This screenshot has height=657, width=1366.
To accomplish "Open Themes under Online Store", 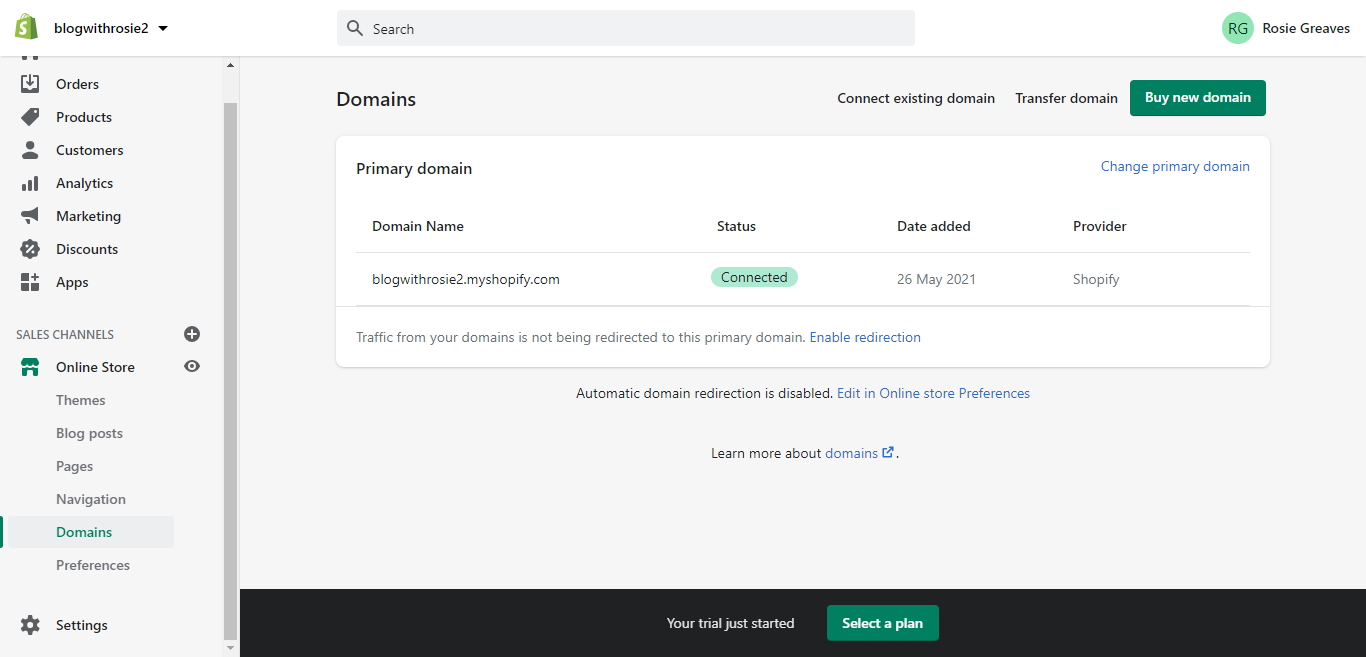I will 81,400.
